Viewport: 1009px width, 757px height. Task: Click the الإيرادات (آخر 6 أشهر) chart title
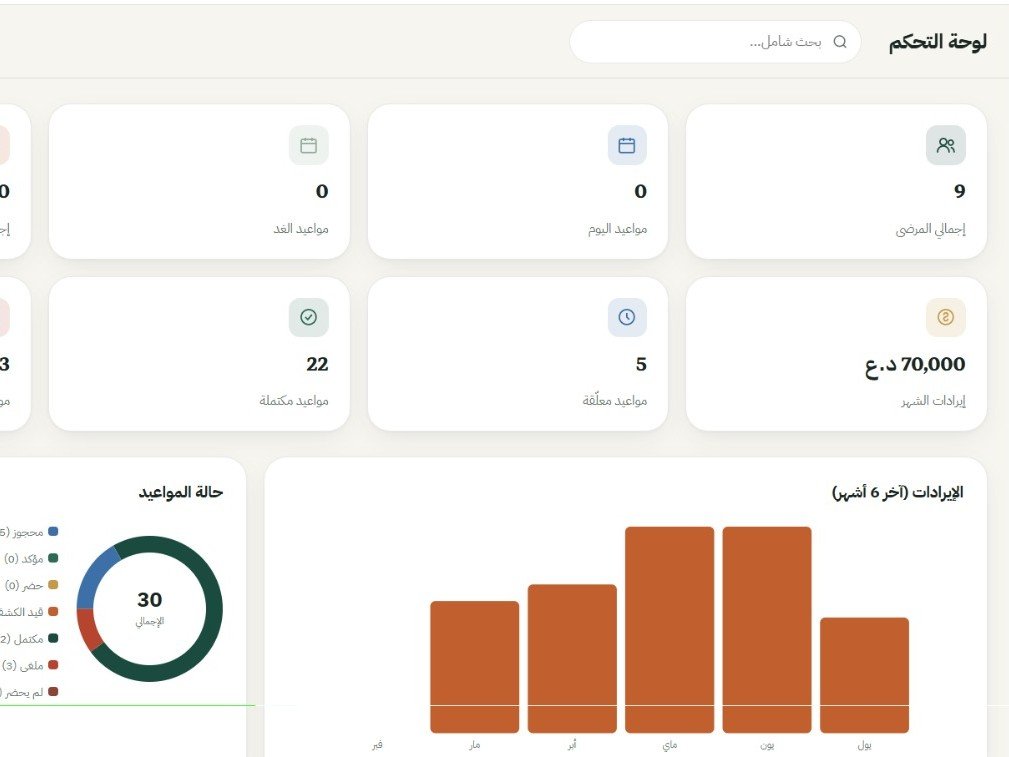(x=898, y=492)
